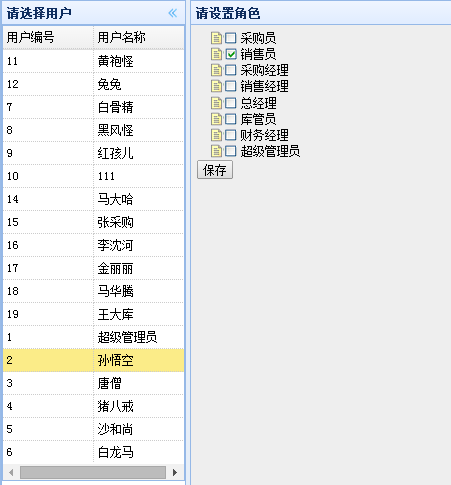451x485 pixels.
Task: Collapse the 请选择用户 panel
Action: coord(173,13)
